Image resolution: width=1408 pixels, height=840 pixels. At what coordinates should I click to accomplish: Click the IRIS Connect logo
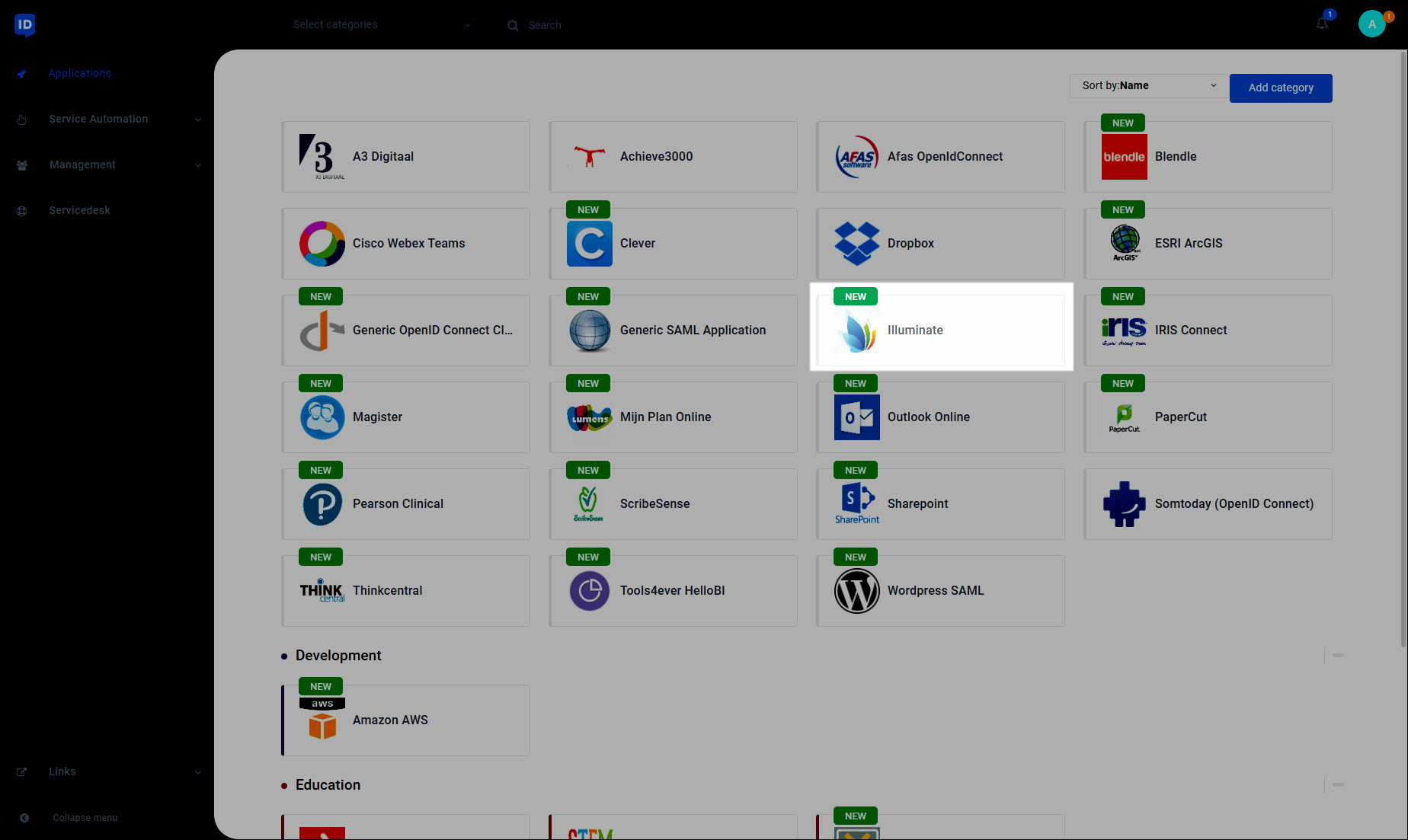click(x=1125, y=331)
